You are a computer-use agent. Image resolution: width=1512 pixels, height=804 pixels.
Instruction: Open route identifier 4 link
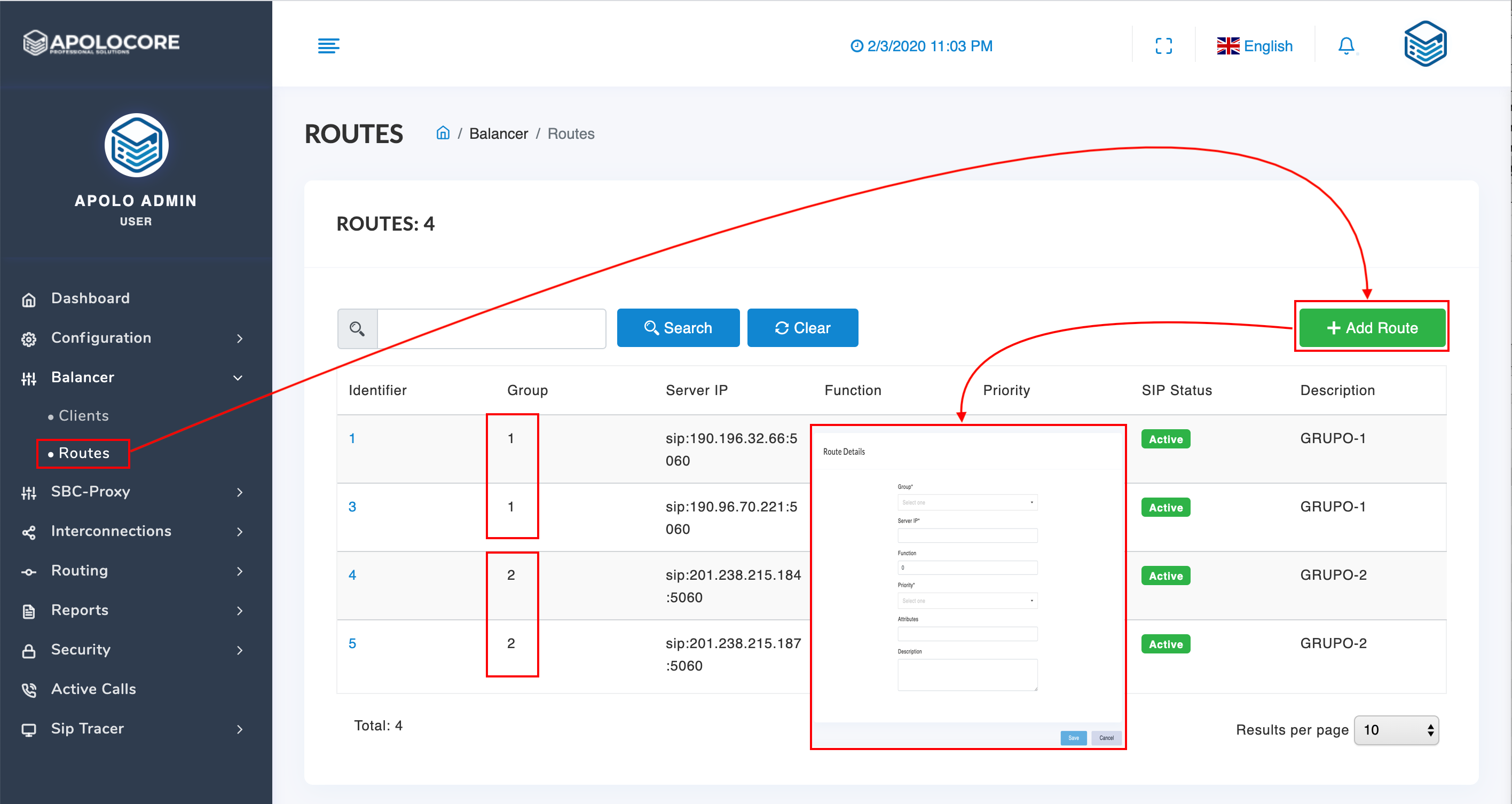click(352, 575)
